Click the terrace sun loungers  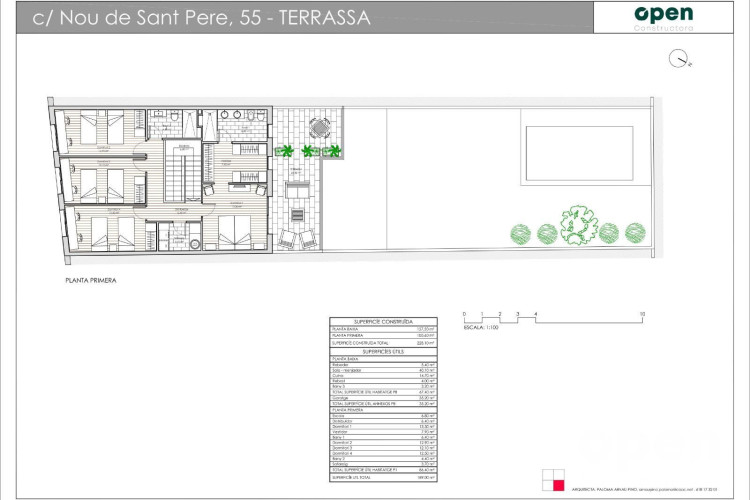point(298,237)
